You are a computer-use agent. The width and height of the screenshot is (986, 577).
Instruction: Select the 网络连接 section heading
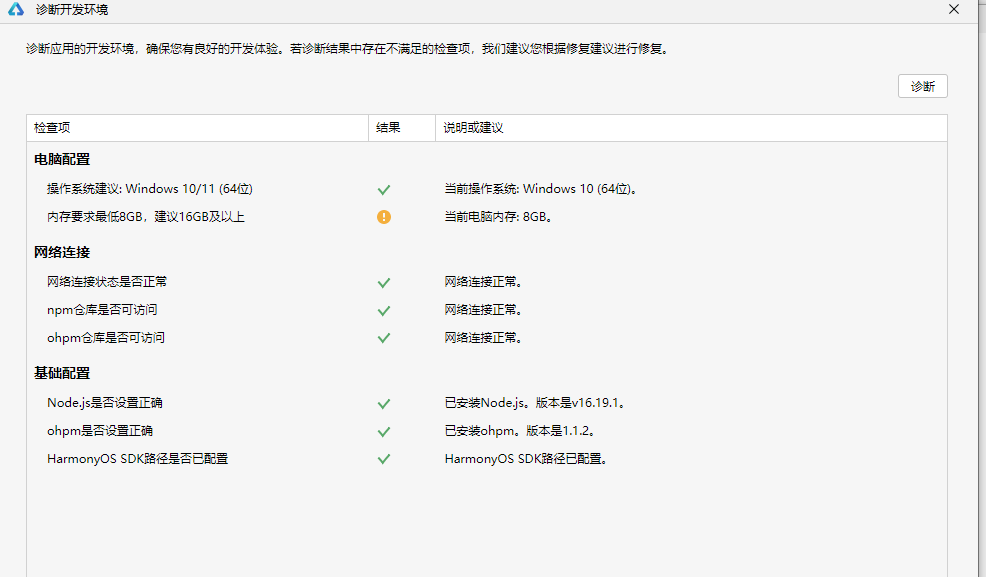pos(62,252)
